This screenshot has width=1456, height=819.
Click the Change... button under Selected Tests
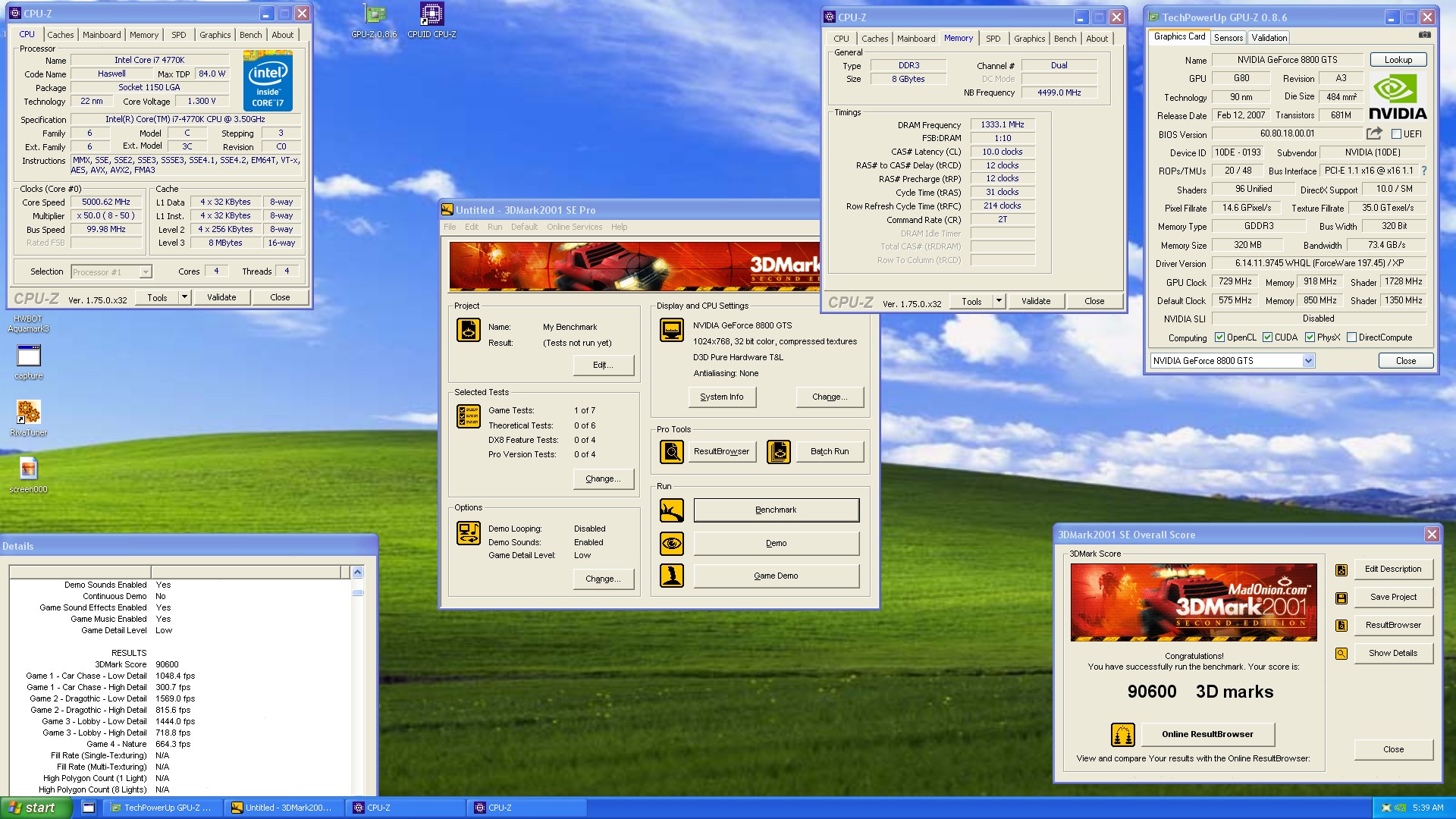(603, 479)
